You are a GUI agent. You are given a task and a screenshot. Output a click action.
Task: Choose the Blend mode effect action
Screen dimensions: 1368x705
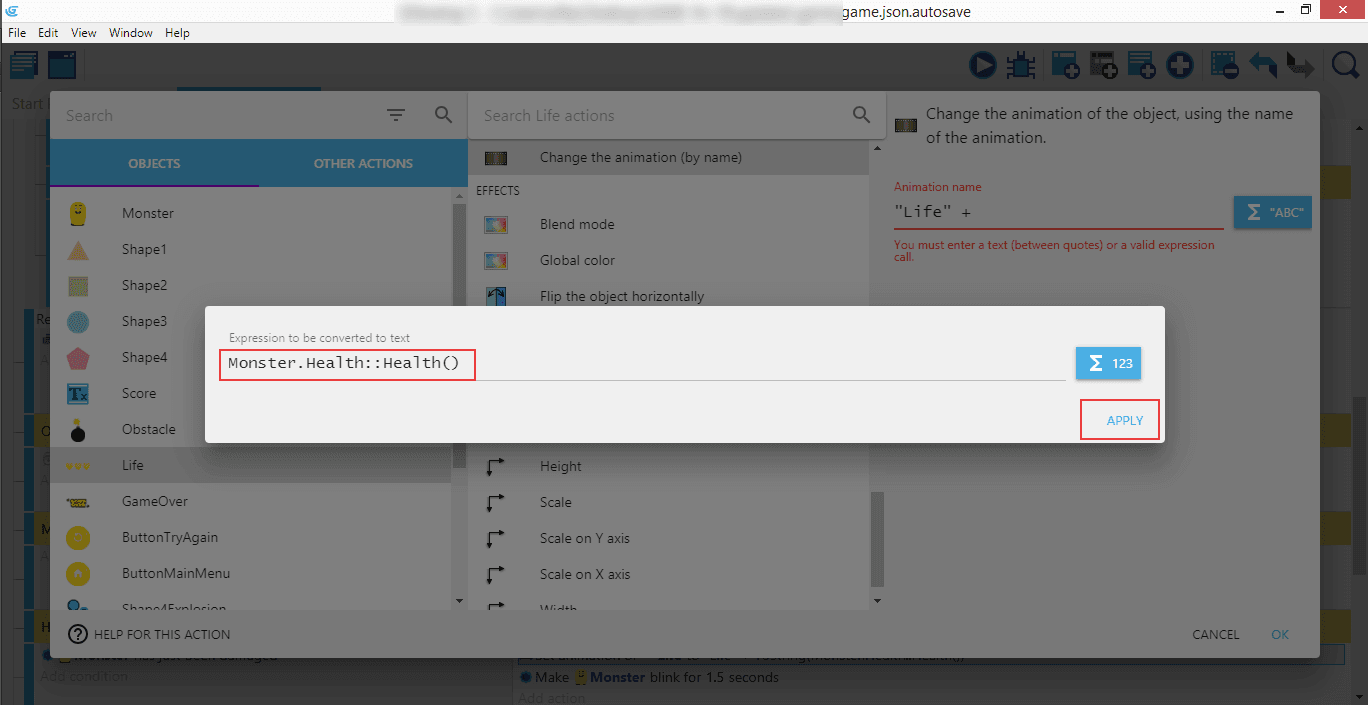[577, 224]
